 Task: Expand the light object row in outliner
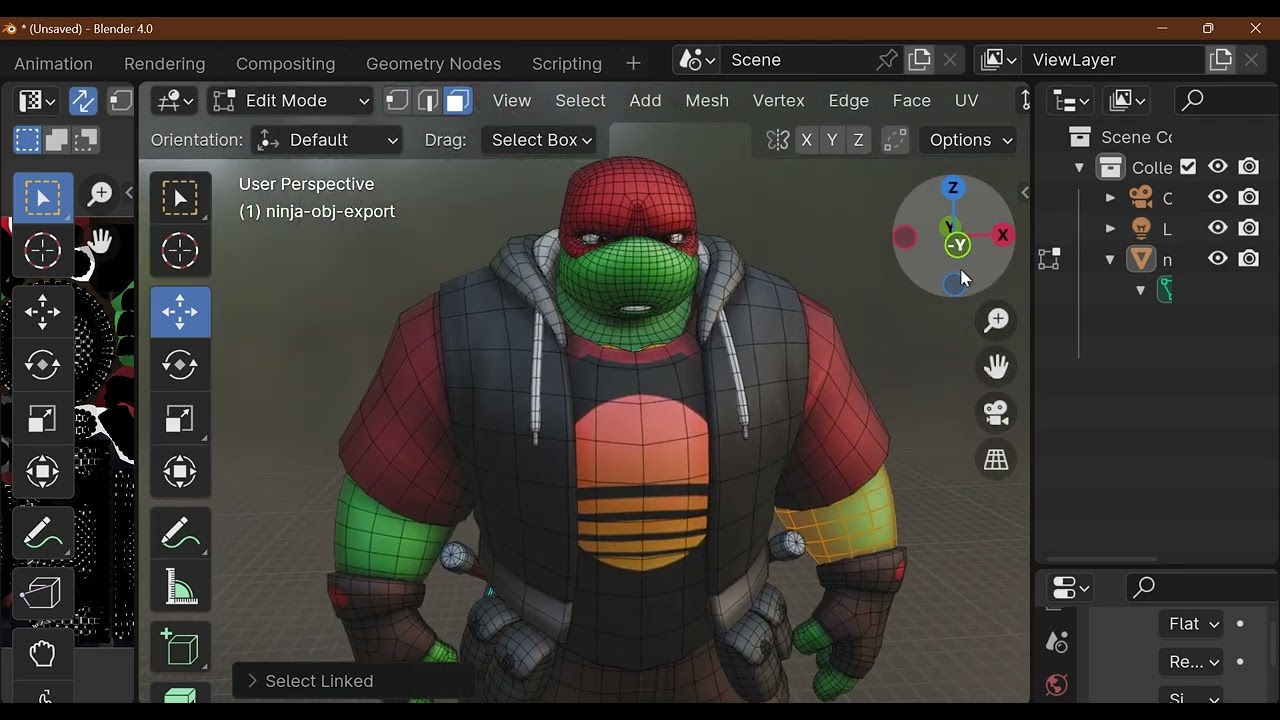click(x=1110, y=229)
